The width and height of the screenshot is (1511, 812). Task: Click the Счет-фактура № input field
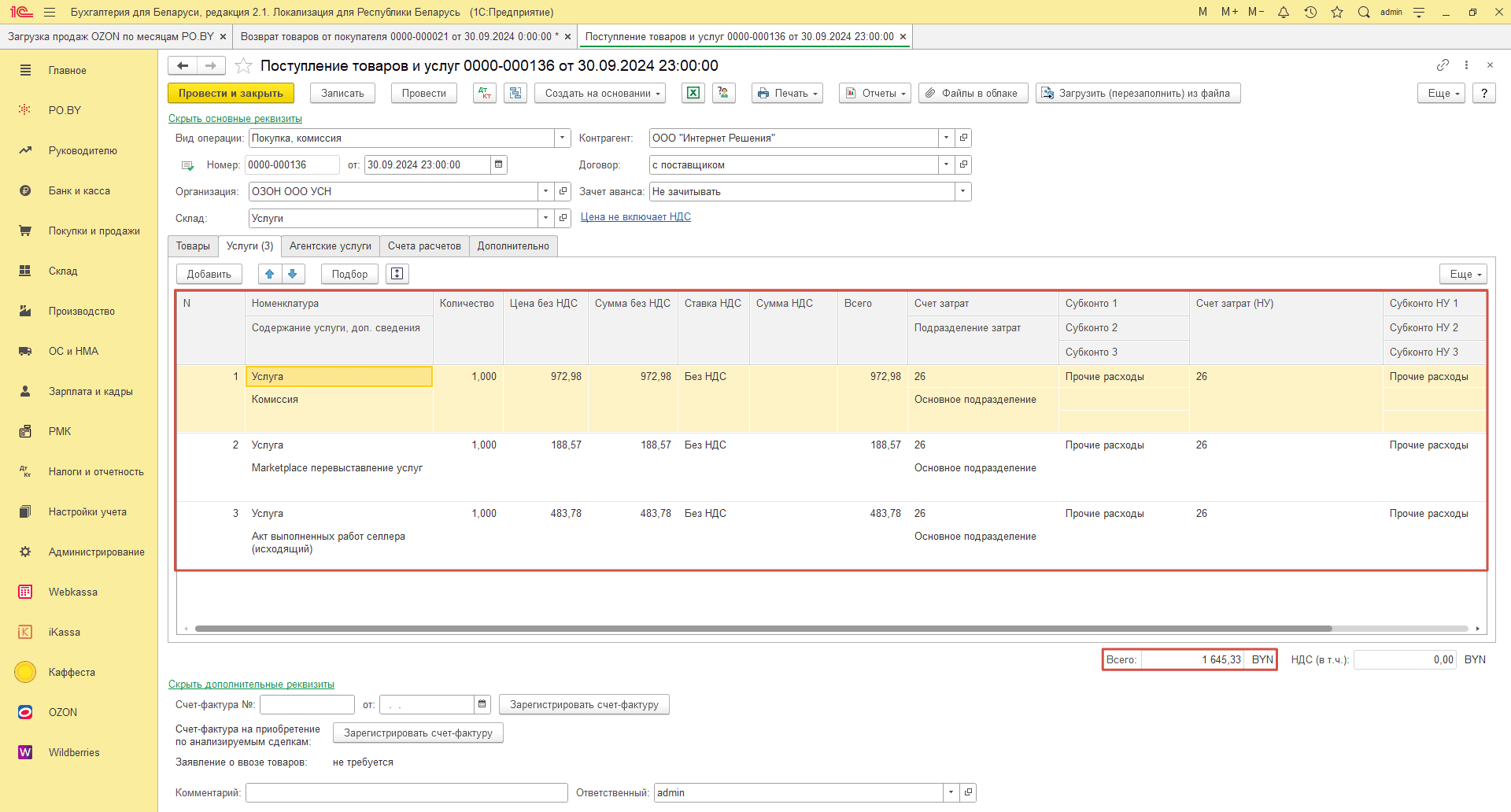point(308,704)
